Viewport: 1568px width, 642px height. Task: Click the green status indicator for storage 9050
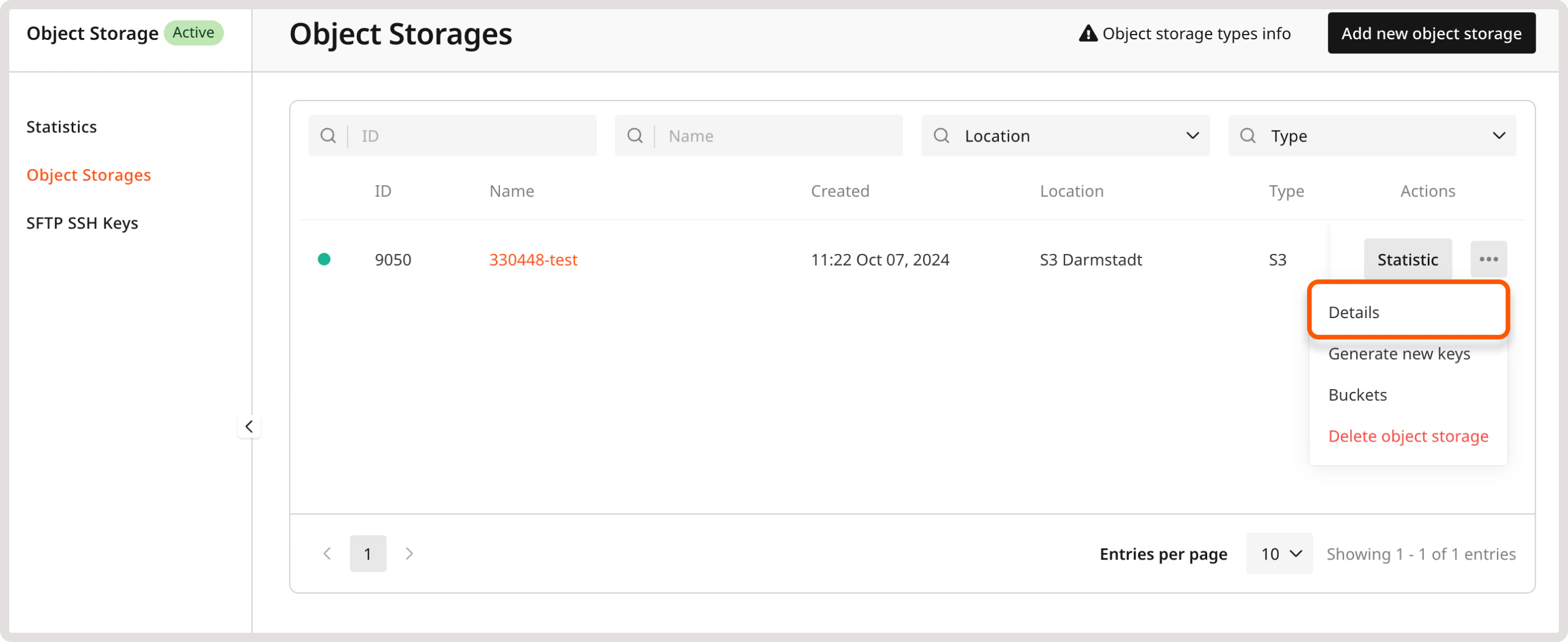(x=325, y=259)
